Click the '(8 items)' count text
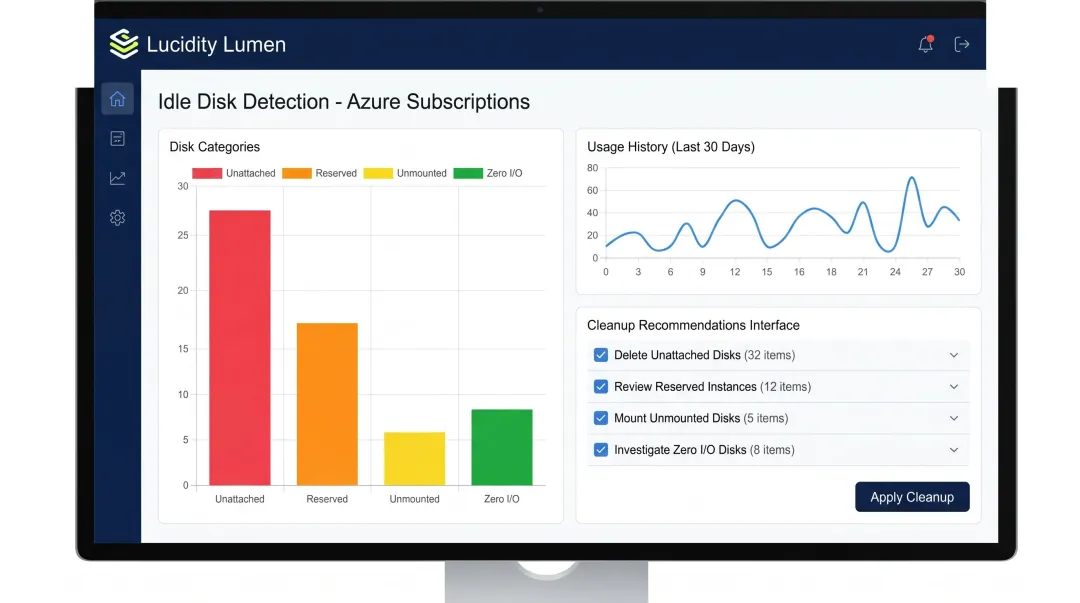 point(772,450)
